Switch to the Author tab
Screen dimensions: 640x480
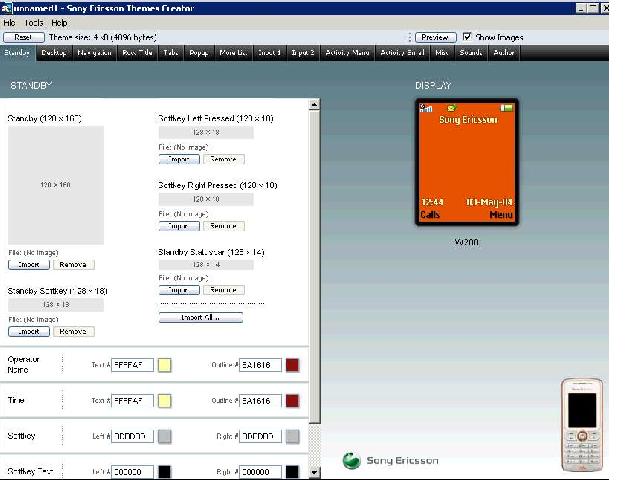504,53
